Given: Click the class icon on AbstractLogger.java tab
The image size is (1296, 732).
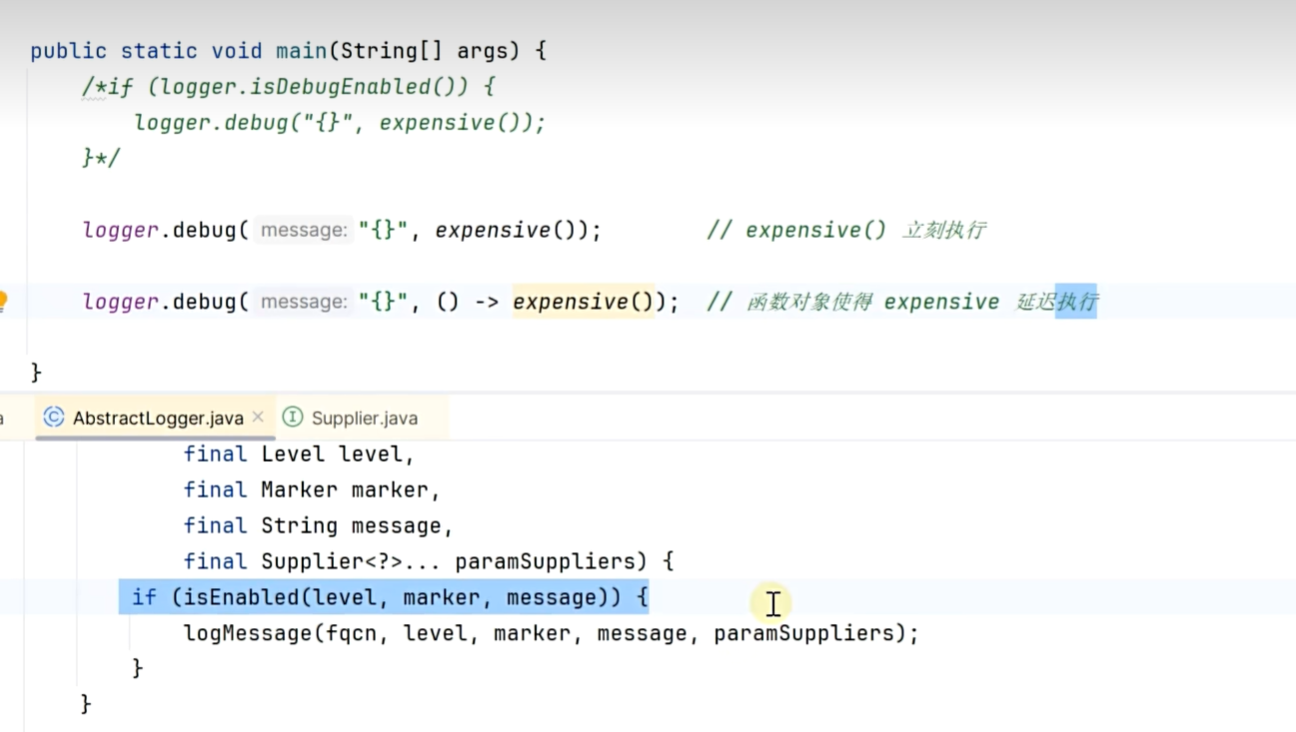Looking at the screenshot, I should click(54, 418).
